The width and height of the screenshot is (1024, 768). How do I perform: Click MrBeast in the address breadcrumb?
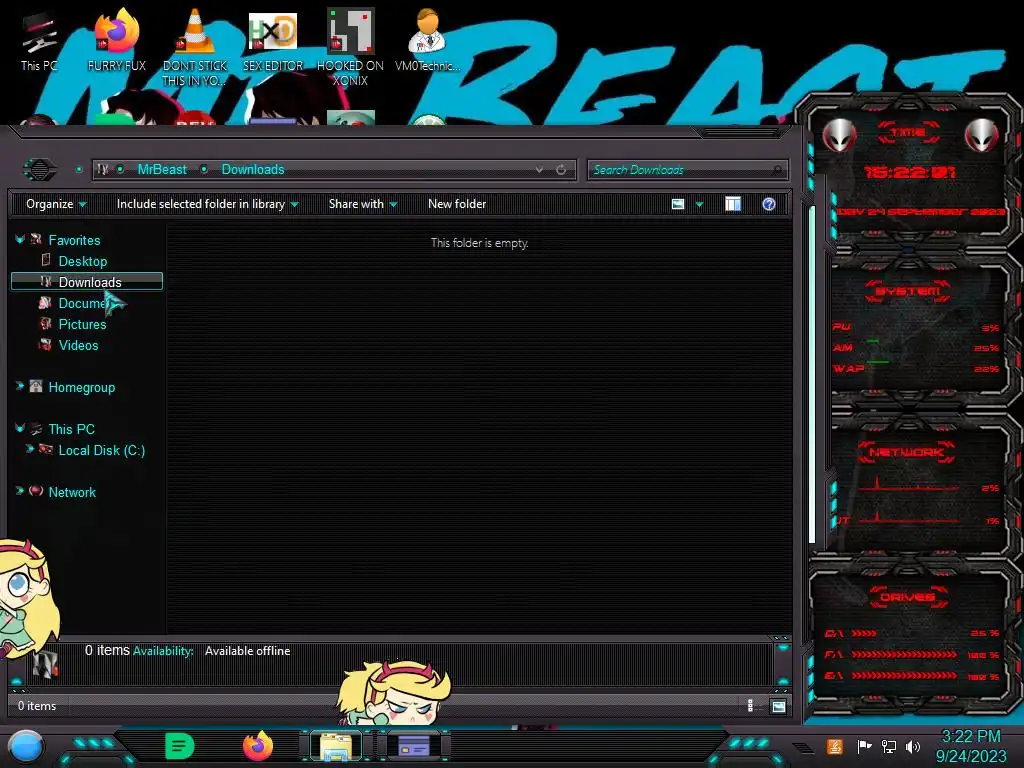coord(162,170)
